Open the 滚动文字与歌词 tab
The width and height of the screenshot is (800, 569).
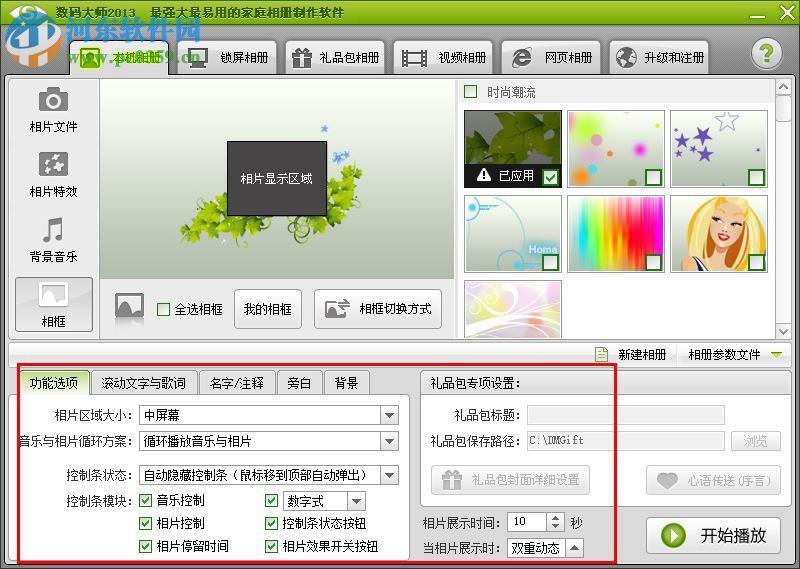point(143,383)
